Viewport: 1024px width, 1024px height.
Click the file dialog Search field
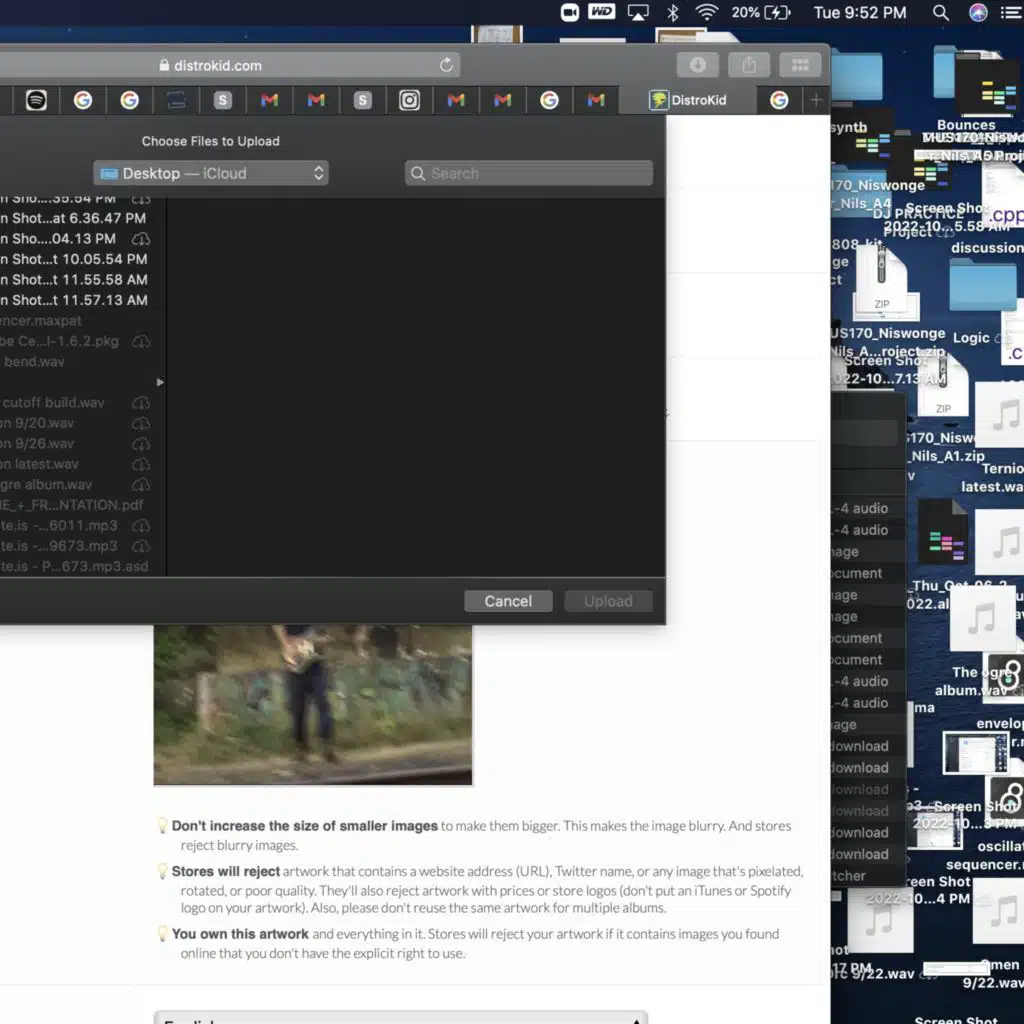point(529,173)
